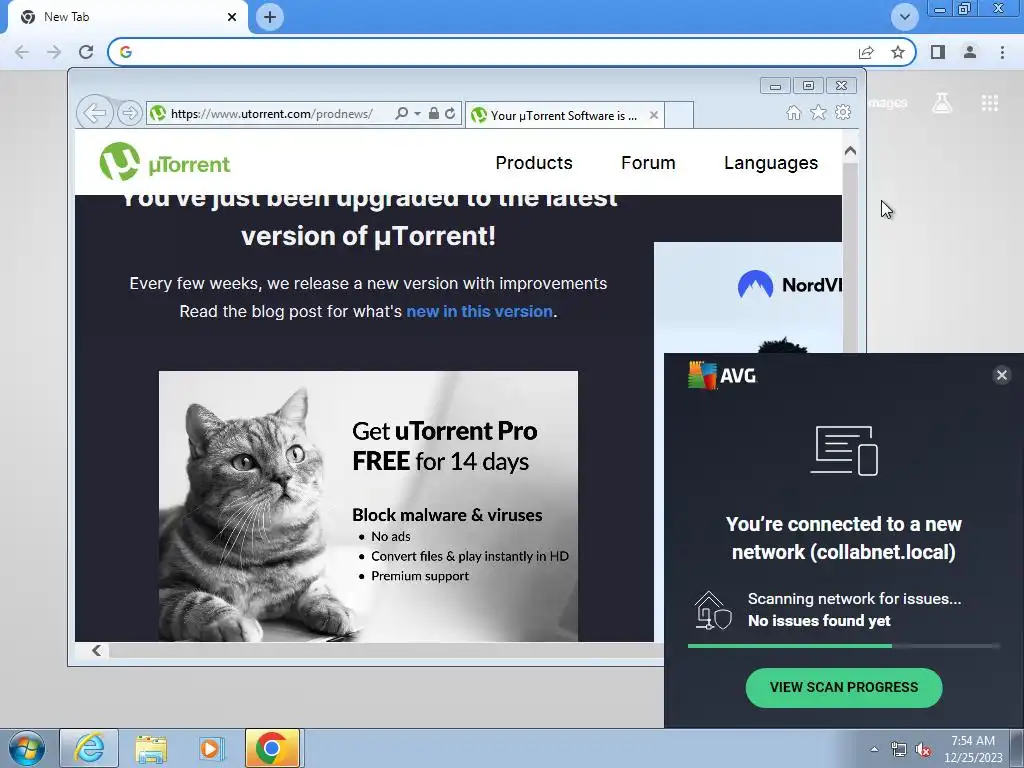Open the Languages menu
This screenshot has height=768, width=1024.
click(x=771, y=163)
